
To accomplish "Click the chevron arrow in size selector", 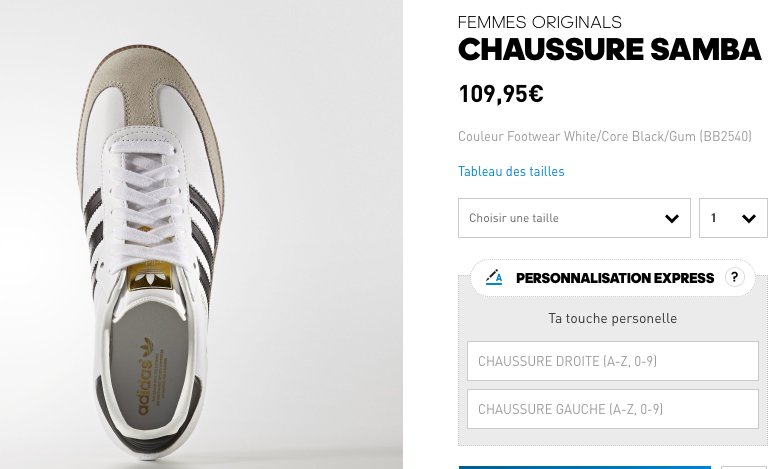I will [x=672, y=218].
